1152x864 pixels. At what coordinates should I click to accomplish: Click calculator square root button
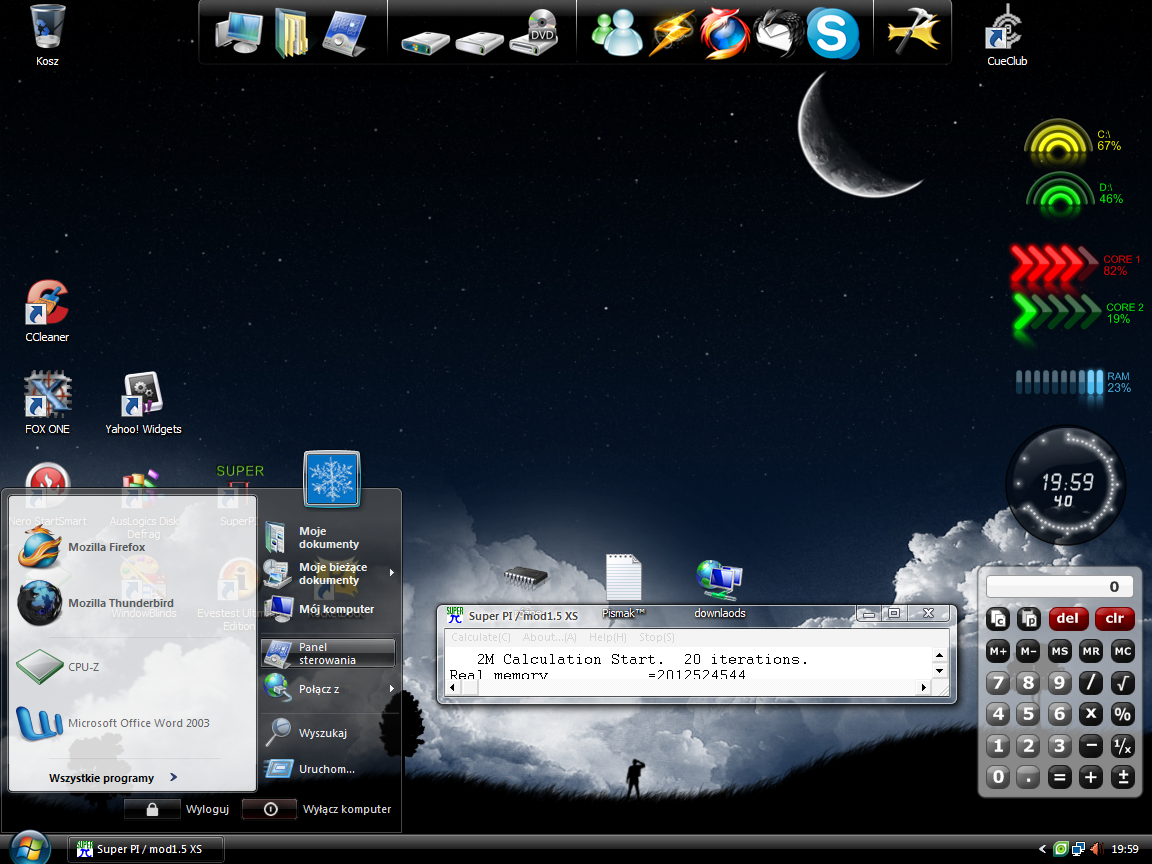point(1123,683)
